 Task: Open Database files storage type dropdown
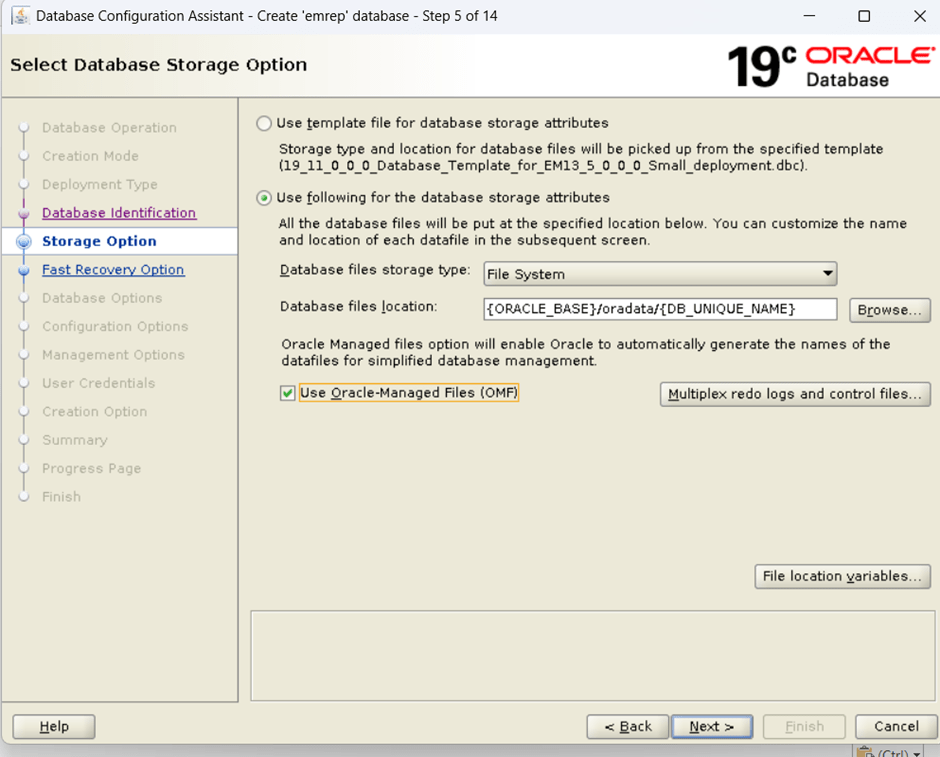(659, 274)
